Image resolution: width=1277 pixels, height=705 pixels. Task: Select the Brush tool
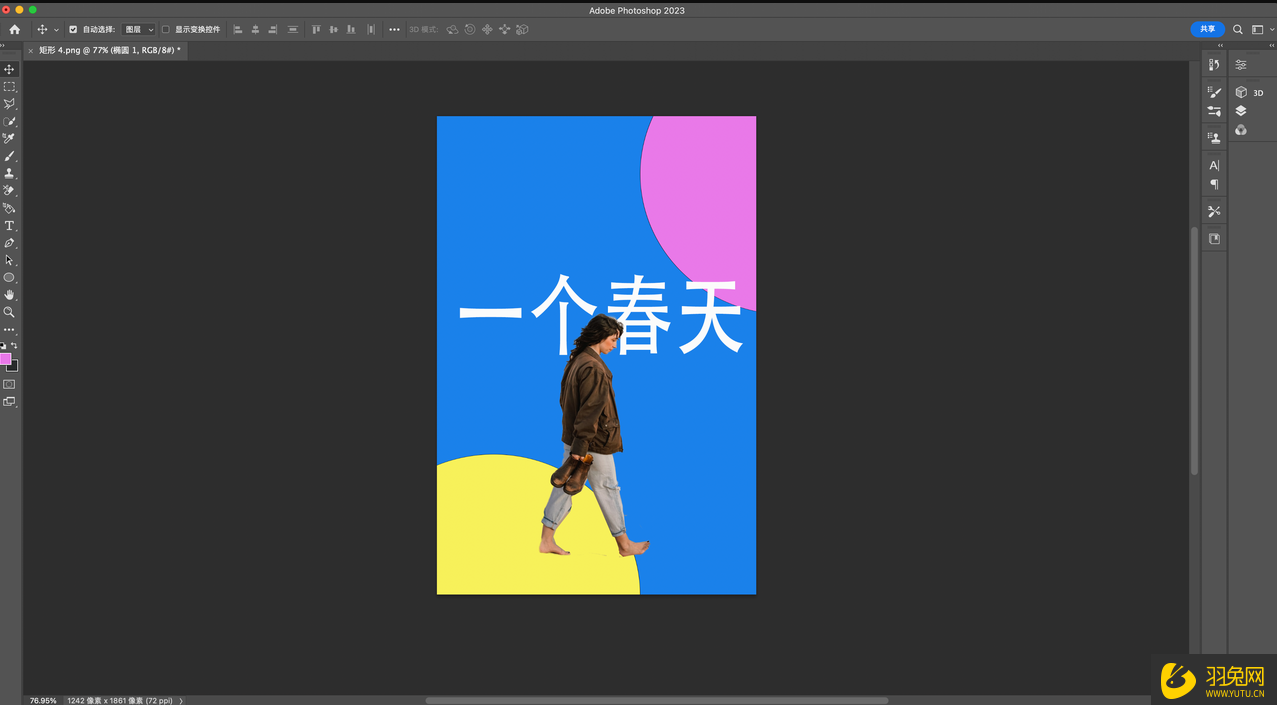(x=9, y=156)
